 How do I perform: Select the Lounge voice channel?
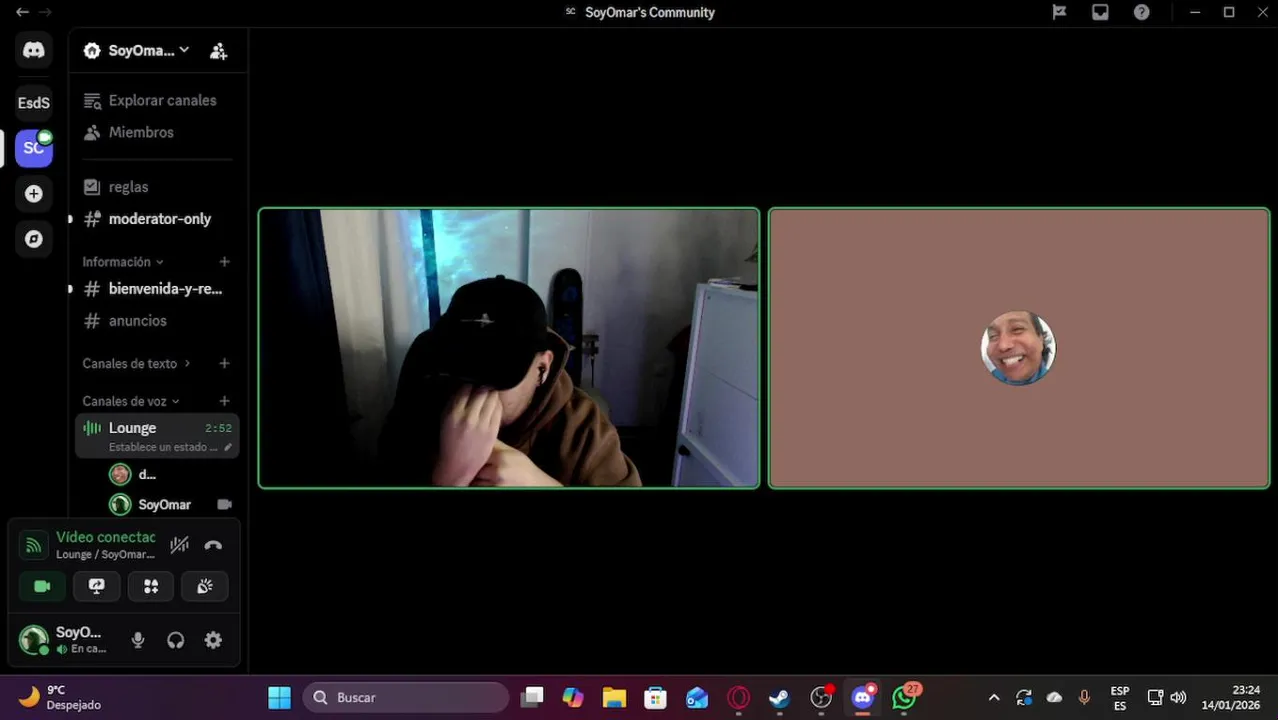(x=157, y=436)
